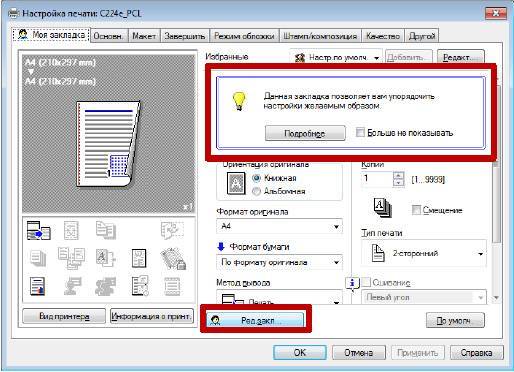
Task: Click the Ред.закл... edit tab button
Action: [x=255, y=320]
